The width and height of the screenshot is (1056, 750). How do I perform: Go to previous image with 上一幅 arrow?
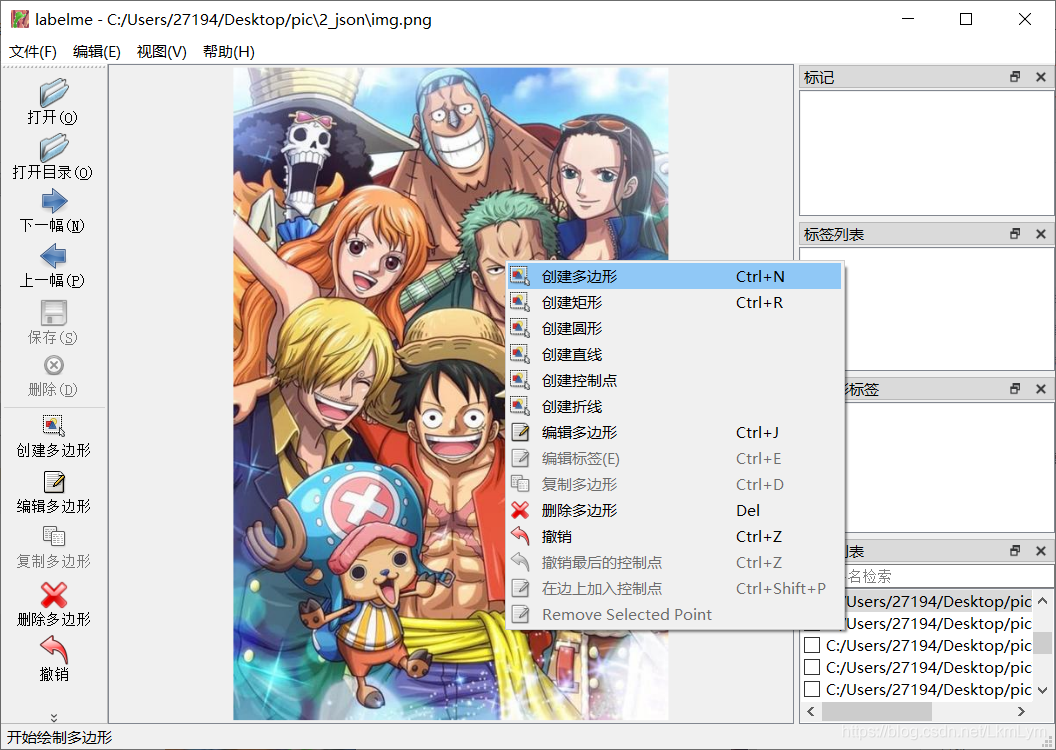click(53, 256)
